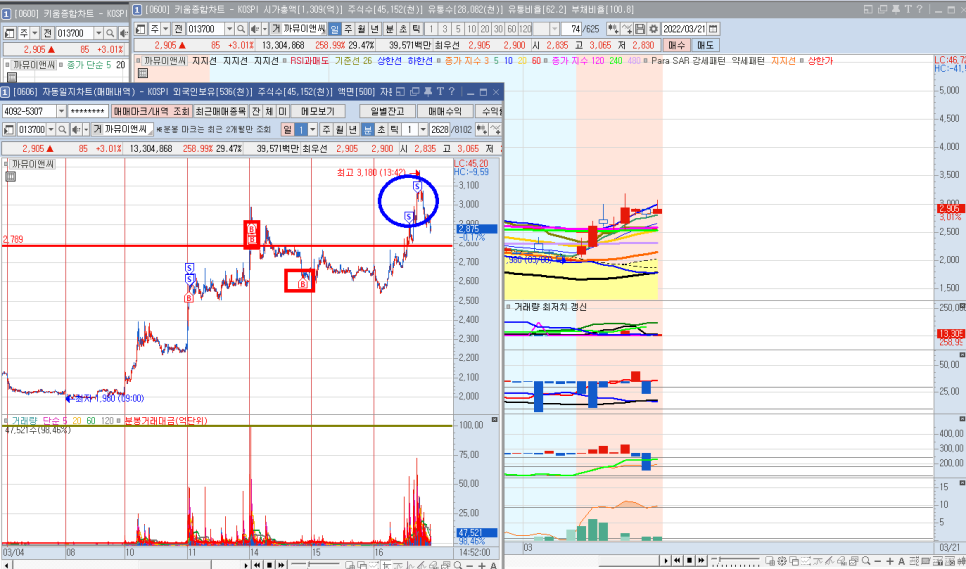Open 틱 interval dropdown arrow in the 자동일지차트 toolbar

(422, 129)
